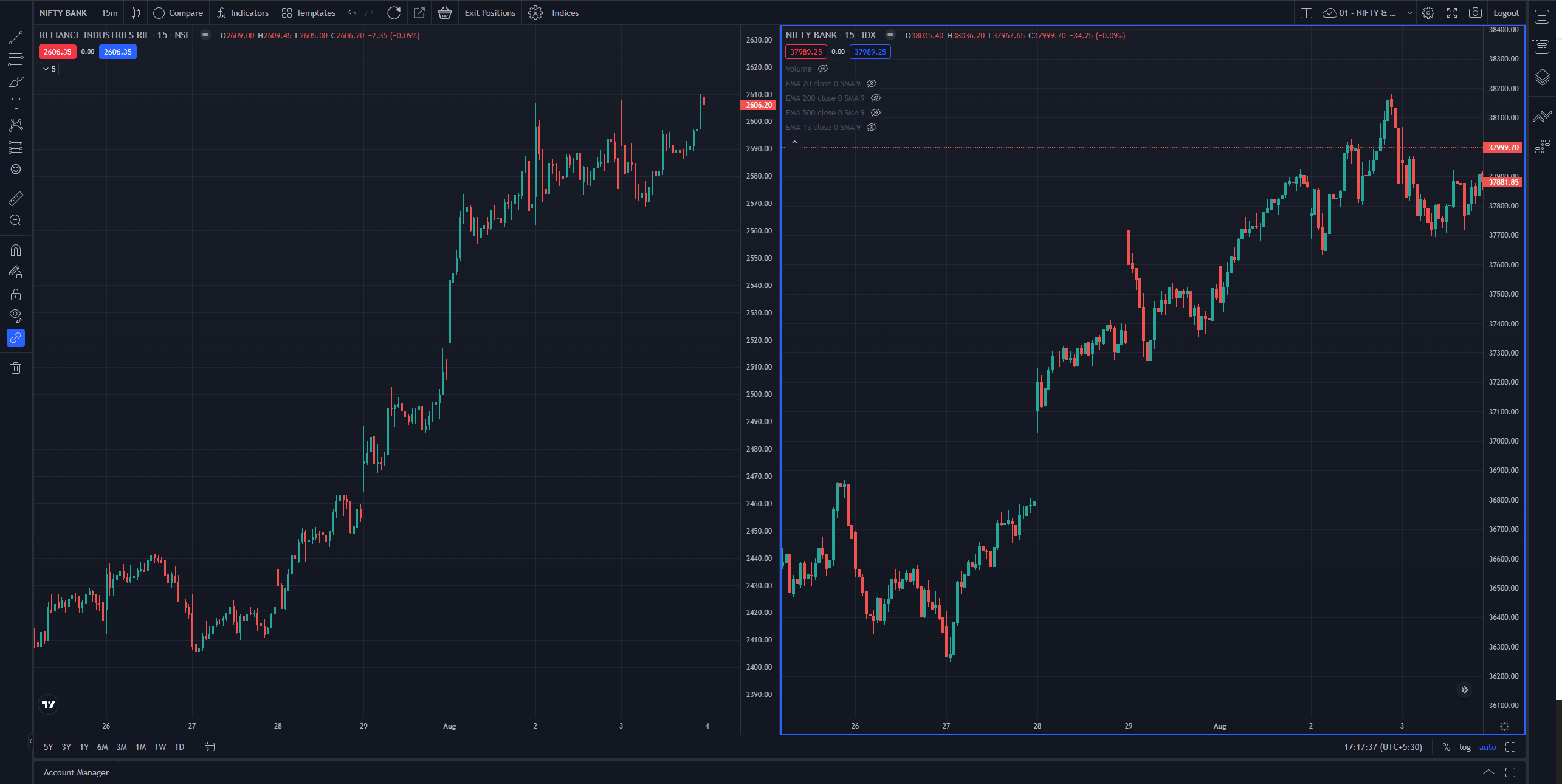The image size is (1562, 784).
Task: Select the brush drawing tool
Action: point(16,81)
